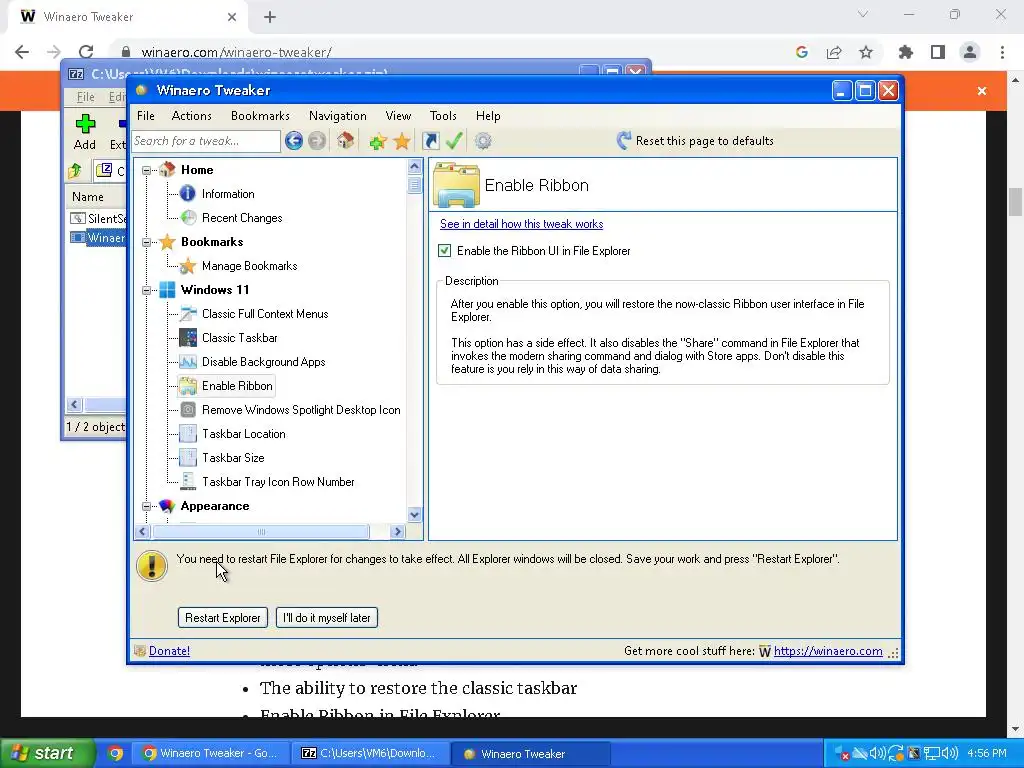1024x768 pixels.
Task: Open the File menu in Winaero Tweaker
Action: click(146, 116)
